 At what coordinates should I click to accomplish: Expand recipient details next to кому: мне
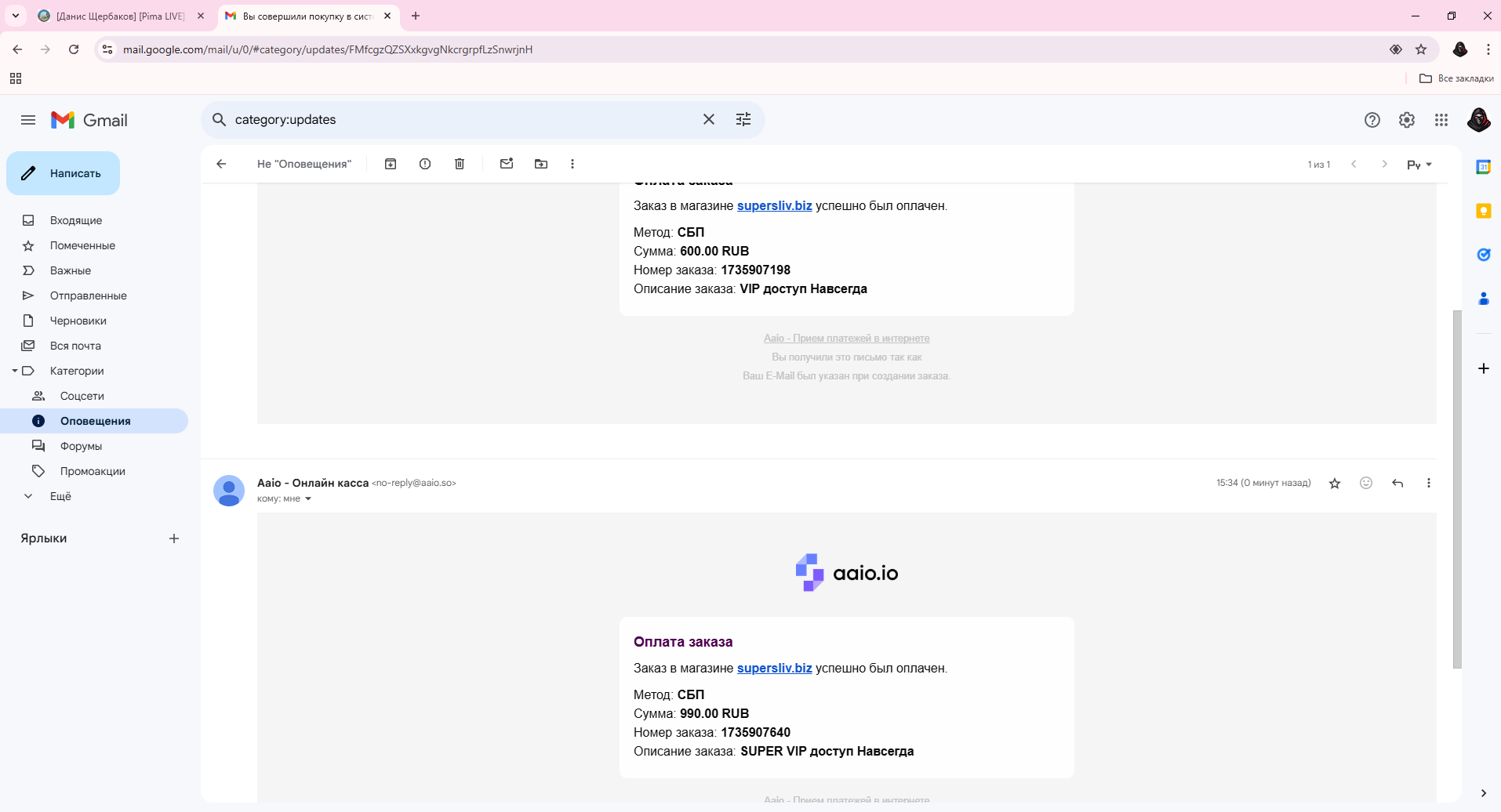click(x=308, y=499)
